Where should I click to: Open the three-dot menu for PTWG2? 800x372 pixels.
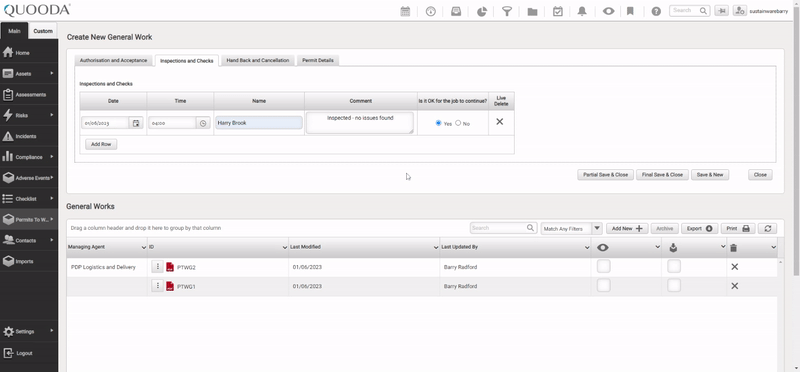pyautogui.click(x=158, y=267)
